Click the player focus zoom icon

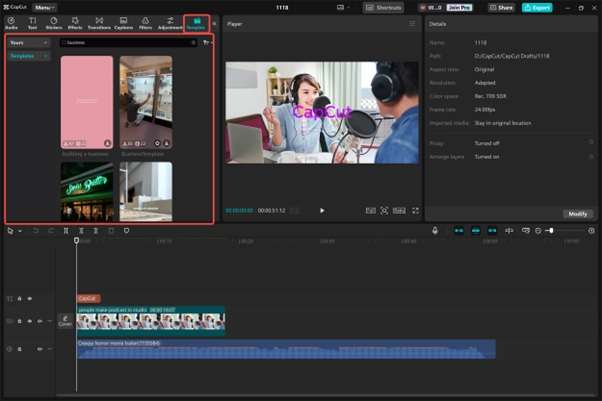click(x=384, y=210)
